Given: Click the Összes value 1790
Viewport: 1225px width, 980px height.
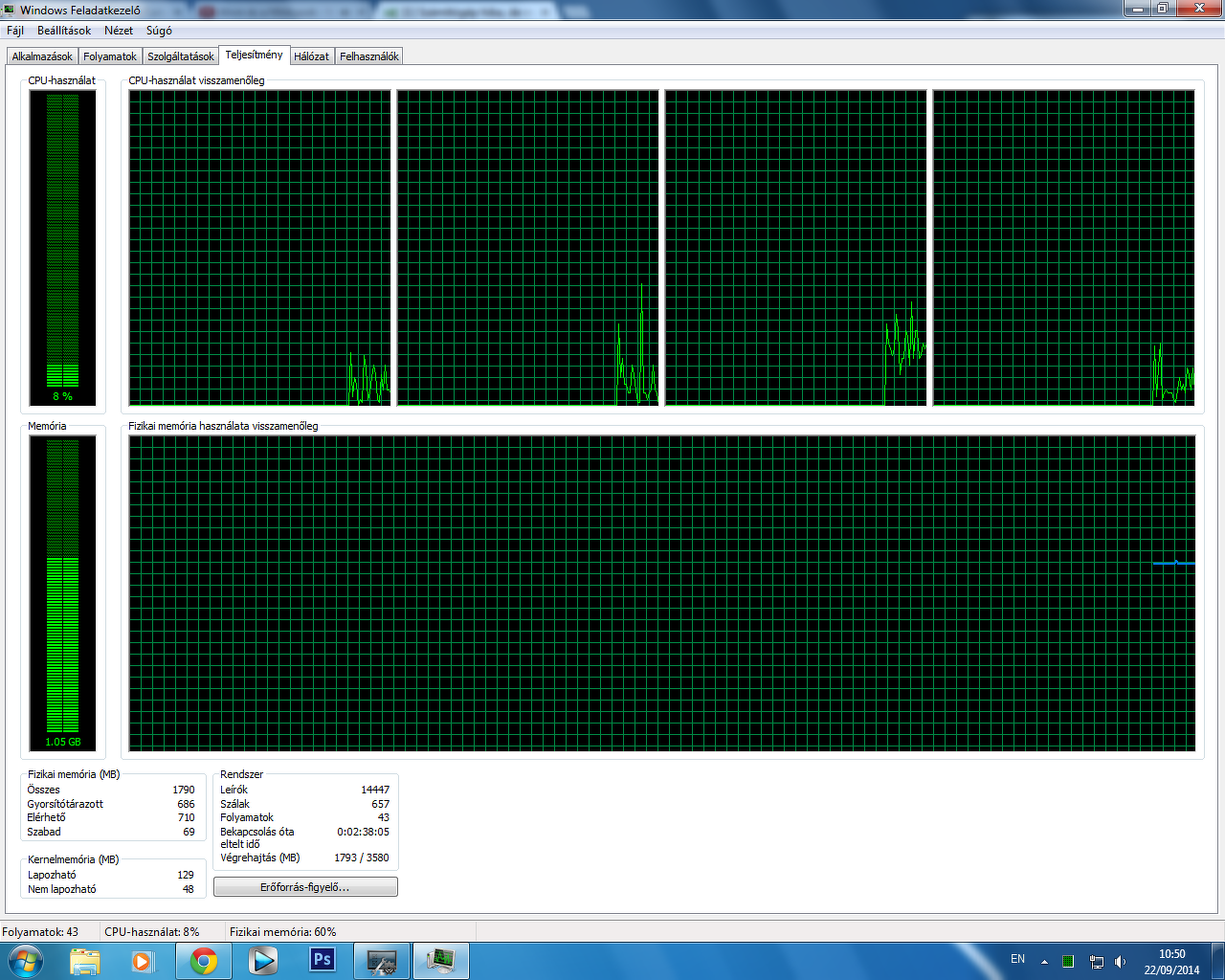Looking at the screenshot, I should pos(184,790).
